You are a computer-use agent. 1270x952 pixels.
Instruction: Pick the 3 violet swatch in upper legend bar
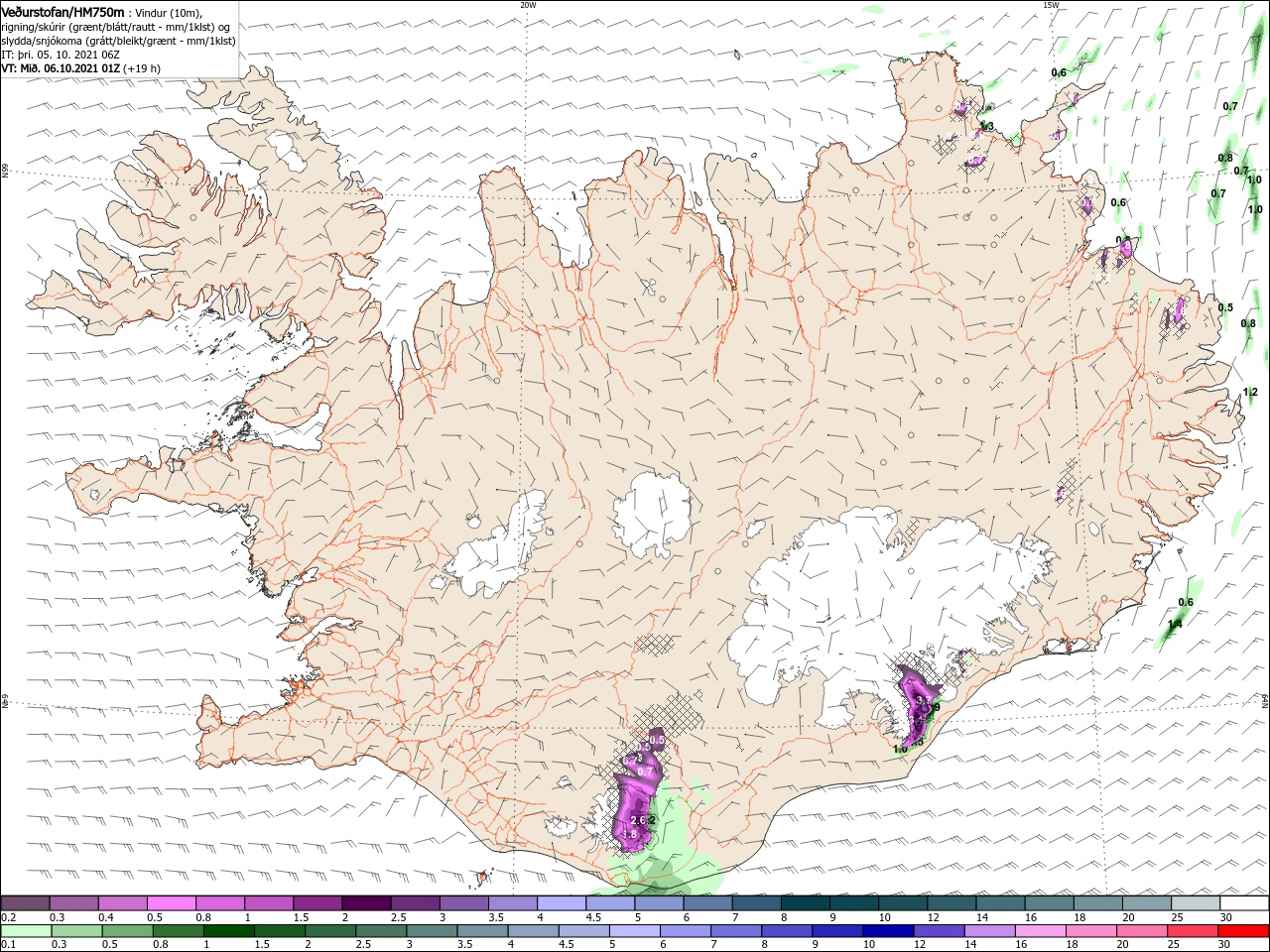coord(464,903)
